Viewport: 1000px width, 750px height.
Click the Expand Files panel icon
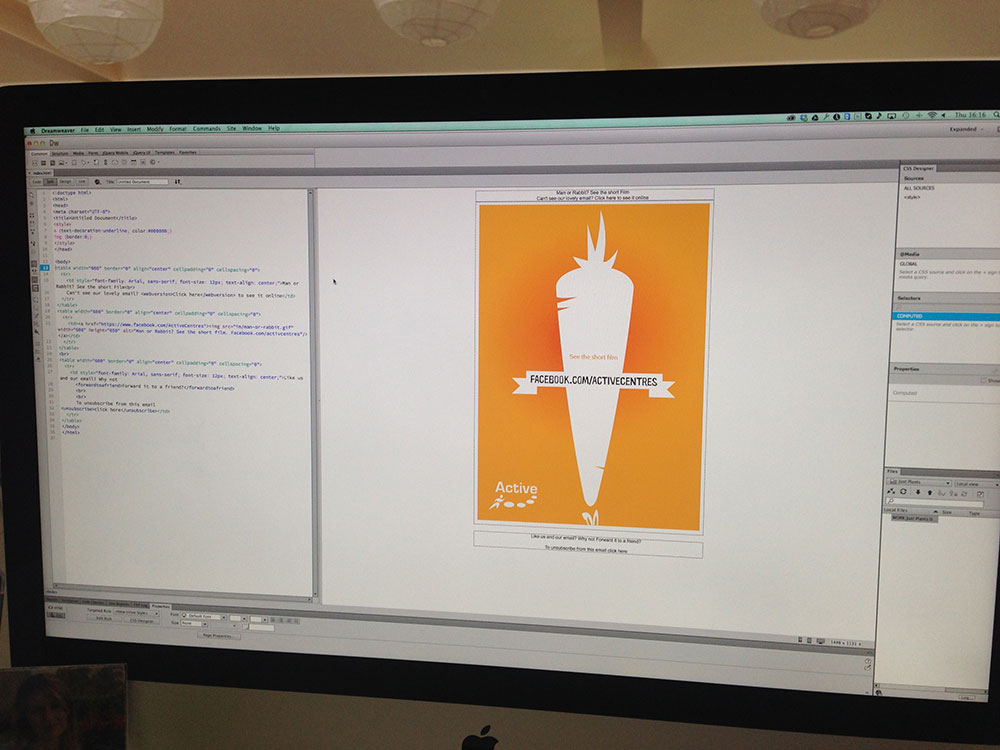pyautogui.click(x=980, y=494)
